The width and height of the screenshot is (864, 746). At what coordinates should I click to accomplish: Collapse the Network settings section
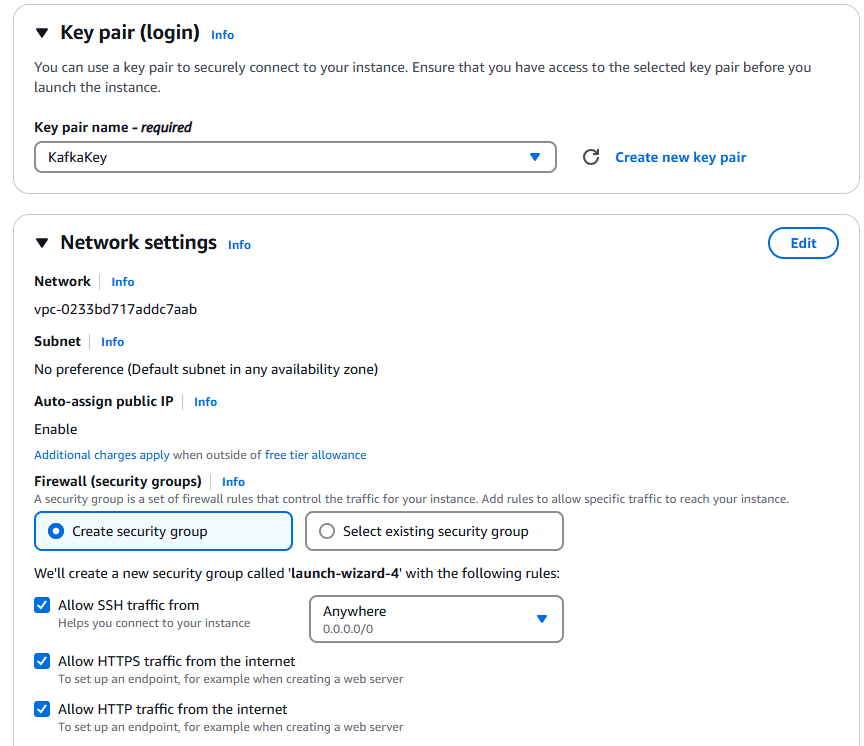coord(41,242)
